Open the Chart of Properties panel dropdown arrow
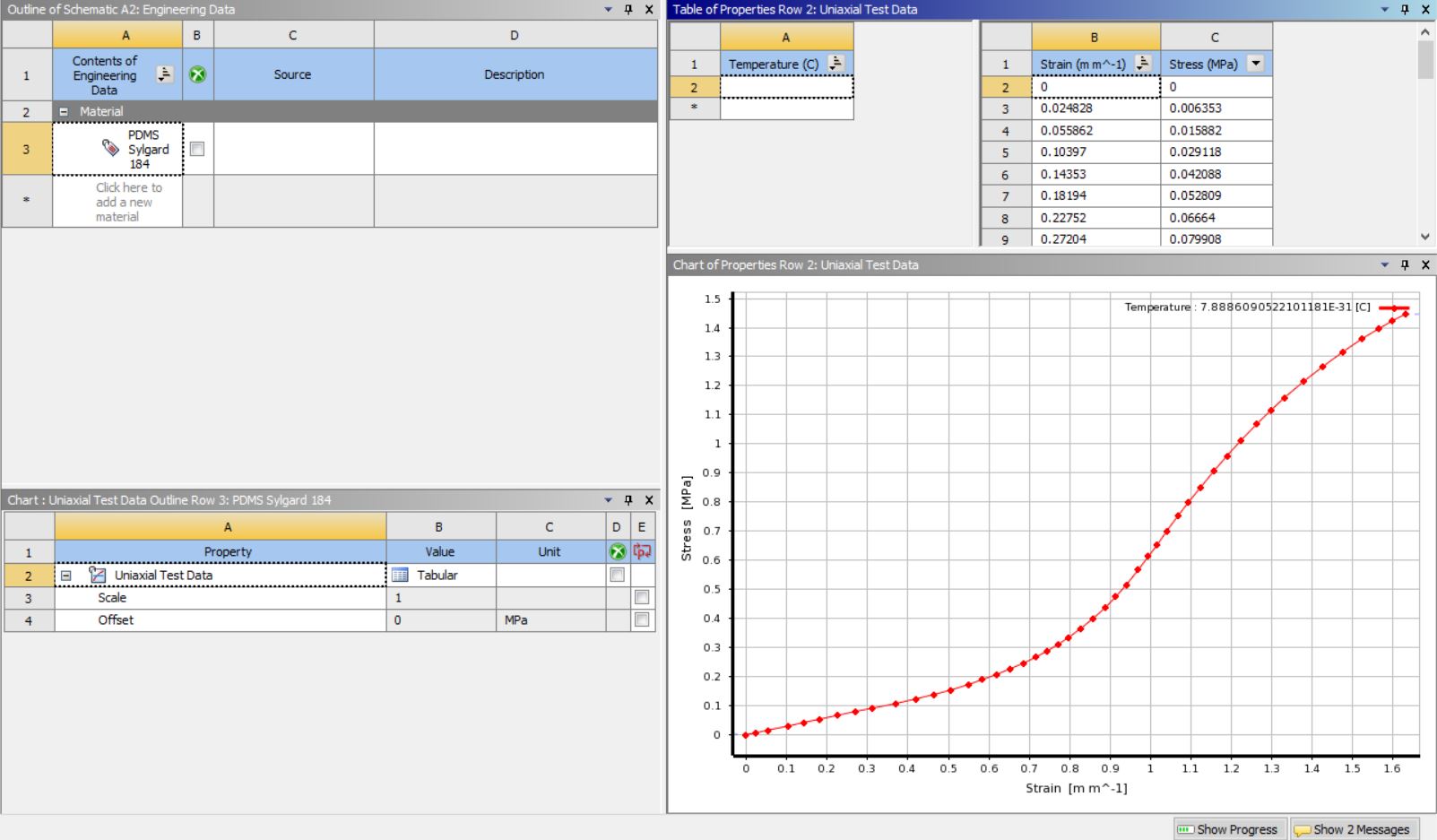 1384,264
